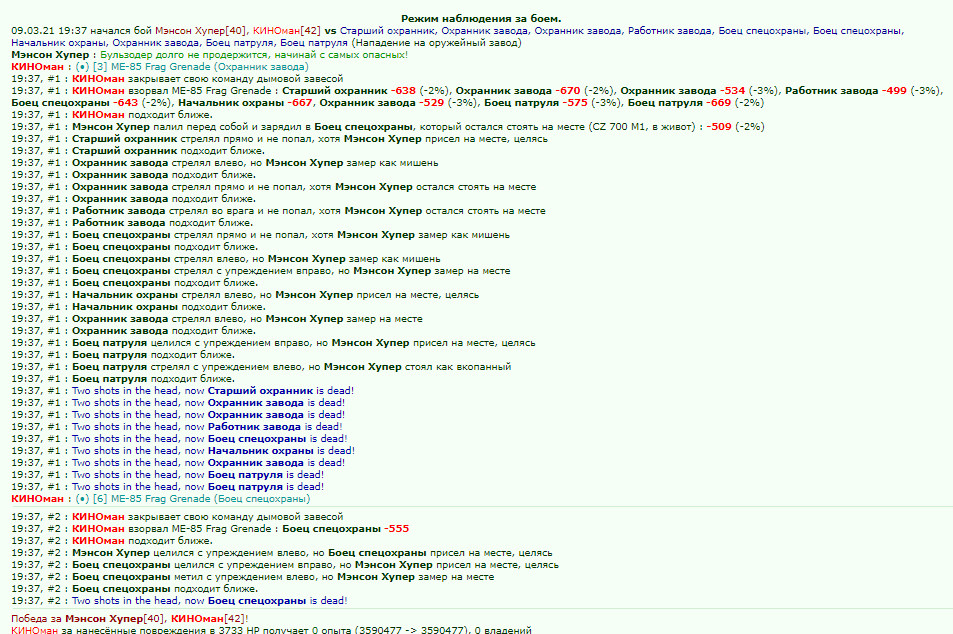
Task: Click round #2 line КИНОман закрывает свою команду
Action: click(177, 517)
